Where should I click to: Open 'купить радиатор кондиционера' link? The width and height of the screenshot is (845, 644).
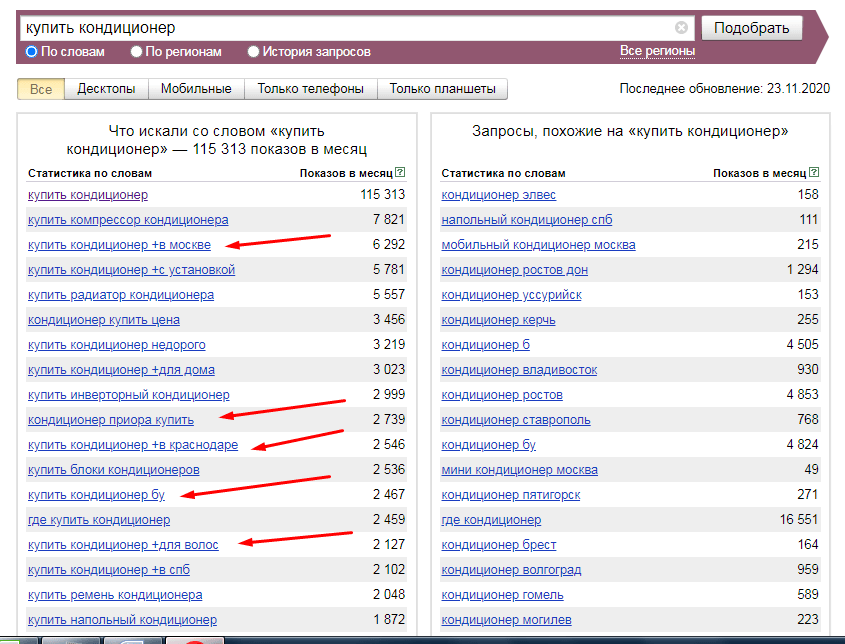tap(121, 295)
